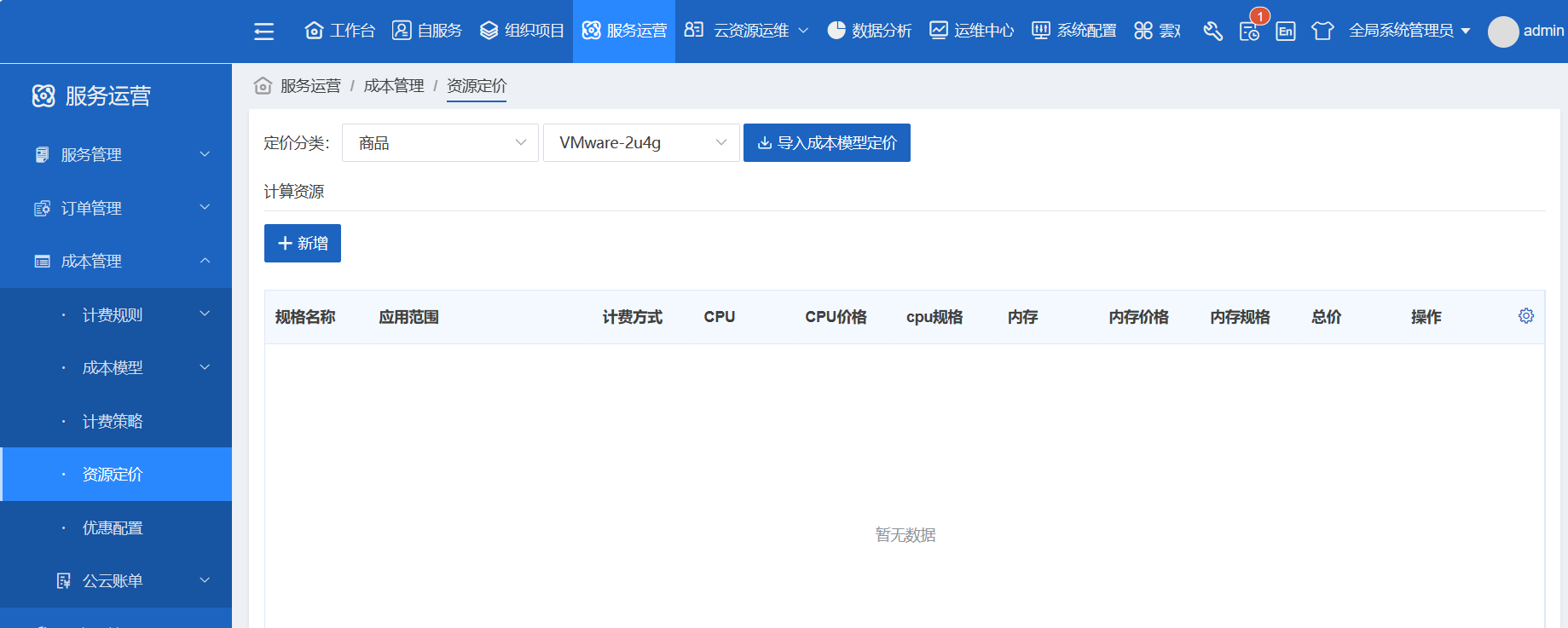Click the cpu规格 column header

click(x=934, y=317)
